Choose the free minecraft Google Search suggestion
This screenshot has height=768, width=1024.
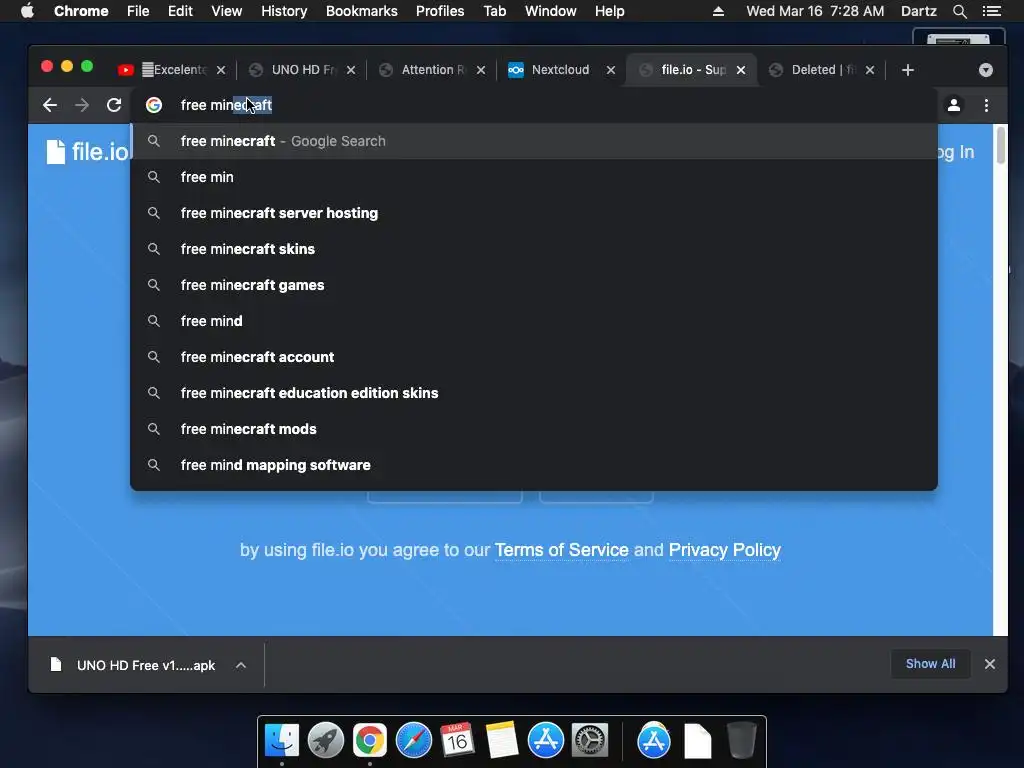(x=534, y=141)
